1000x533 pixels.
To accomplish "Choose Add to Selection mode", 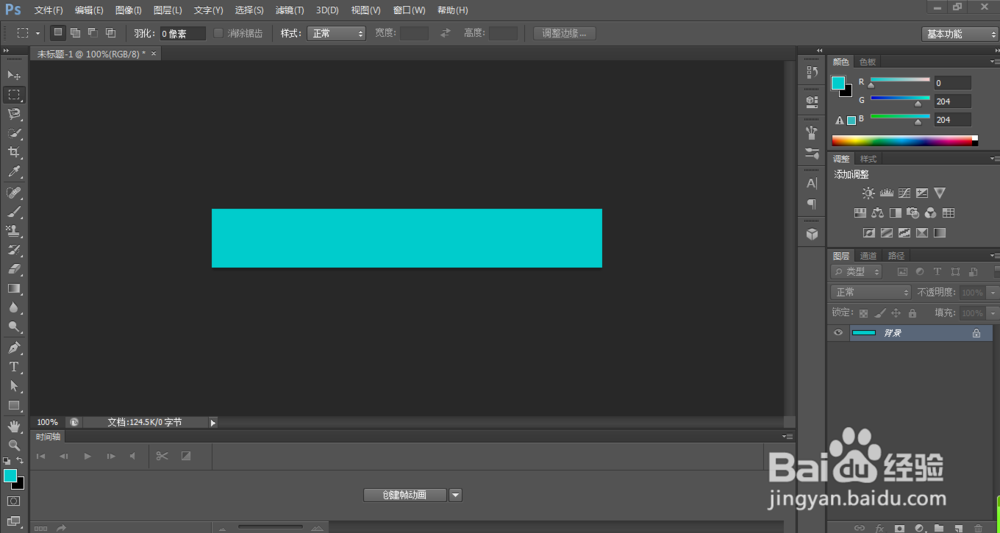I will (75, 33).
